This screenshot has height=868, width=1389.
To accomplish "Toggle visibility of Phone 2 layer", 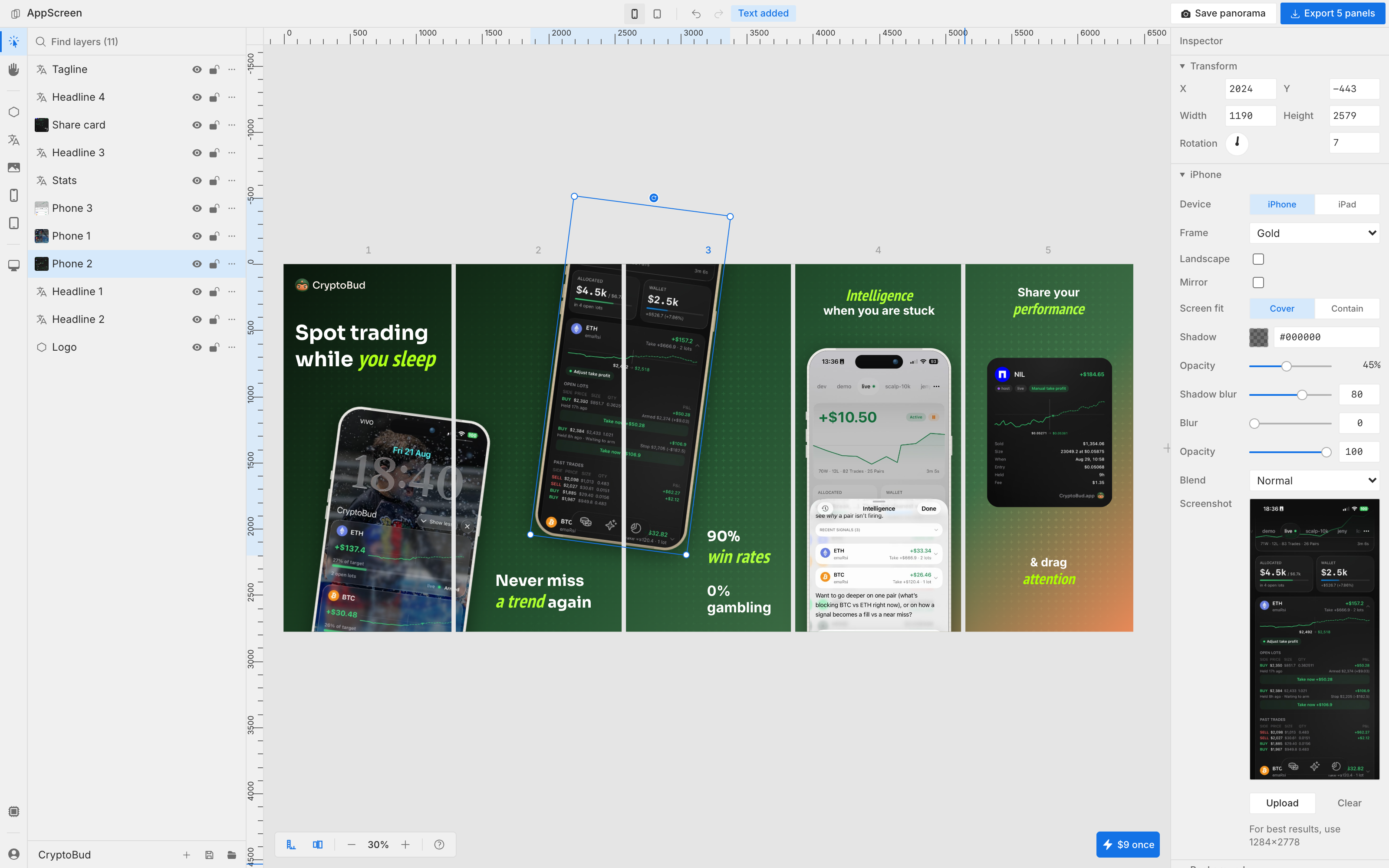I will click(x=197, y=263).
